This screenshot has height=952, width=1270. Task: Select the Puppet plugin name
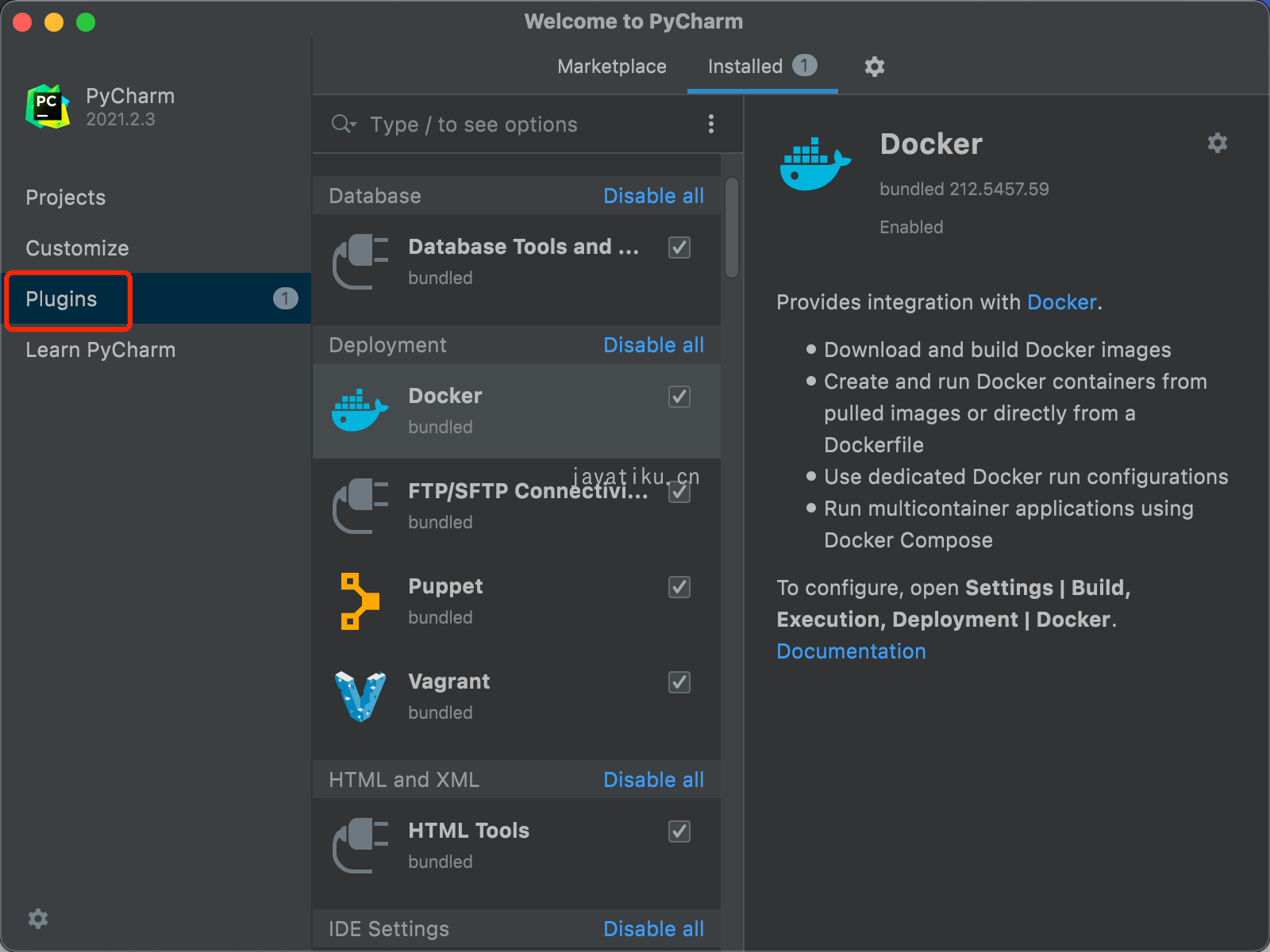pos(445,587)
